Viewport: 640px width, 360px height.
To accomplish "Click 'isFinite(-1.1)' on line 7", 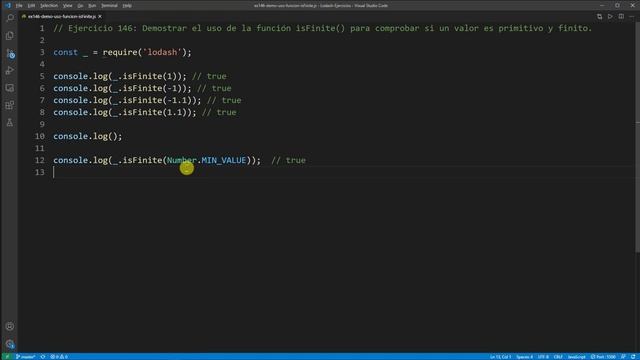I will click(x=157, y=100).
